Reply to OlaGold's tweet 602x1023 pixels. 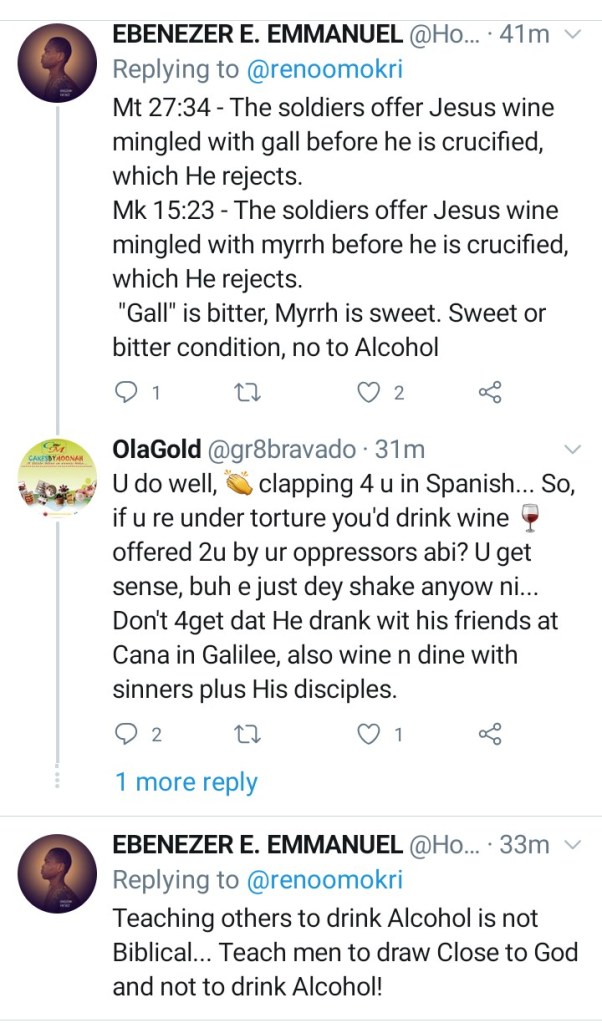[x=126, y=735]
